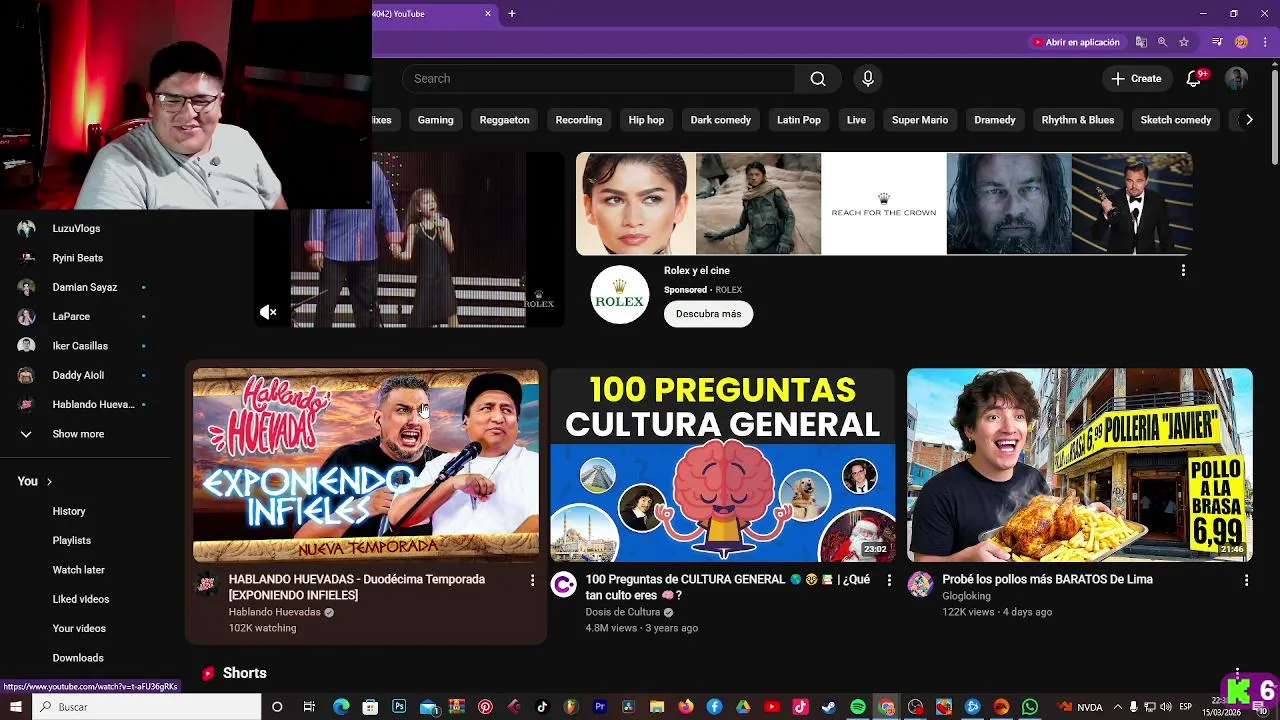
Task: Select the Hip hop chip
Action: (x=646, y=120)
